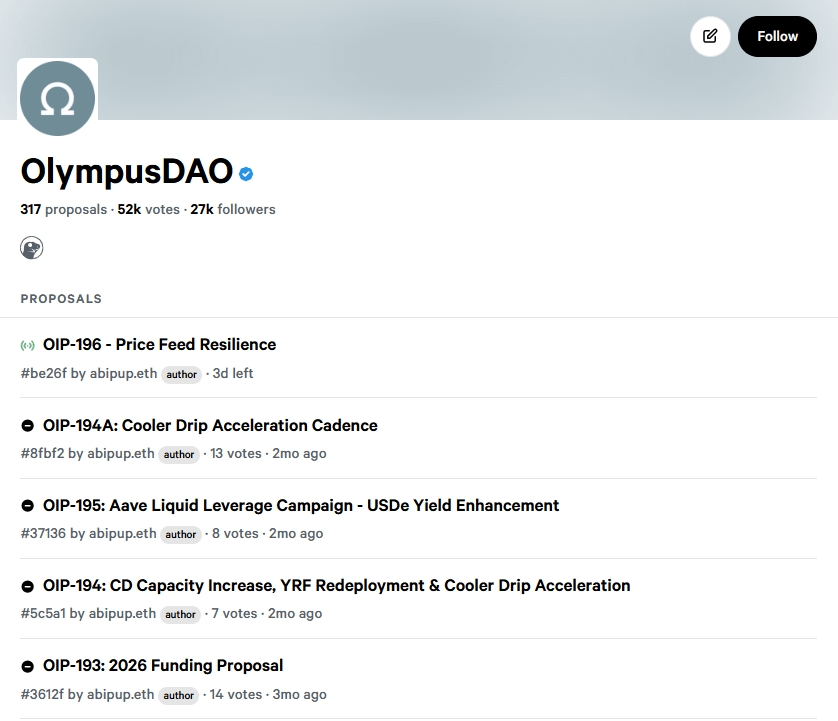
Task: Click the '3d left' time remaining text
Action: tap(232, 373)
